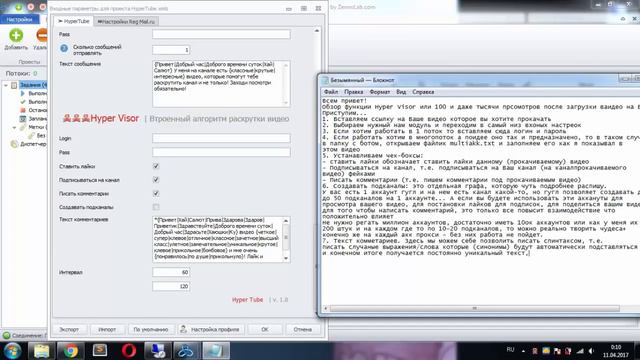This screenshot has width=640, height=360.
Task: Select the red Останов... task row
Action: tap(34, 110)
